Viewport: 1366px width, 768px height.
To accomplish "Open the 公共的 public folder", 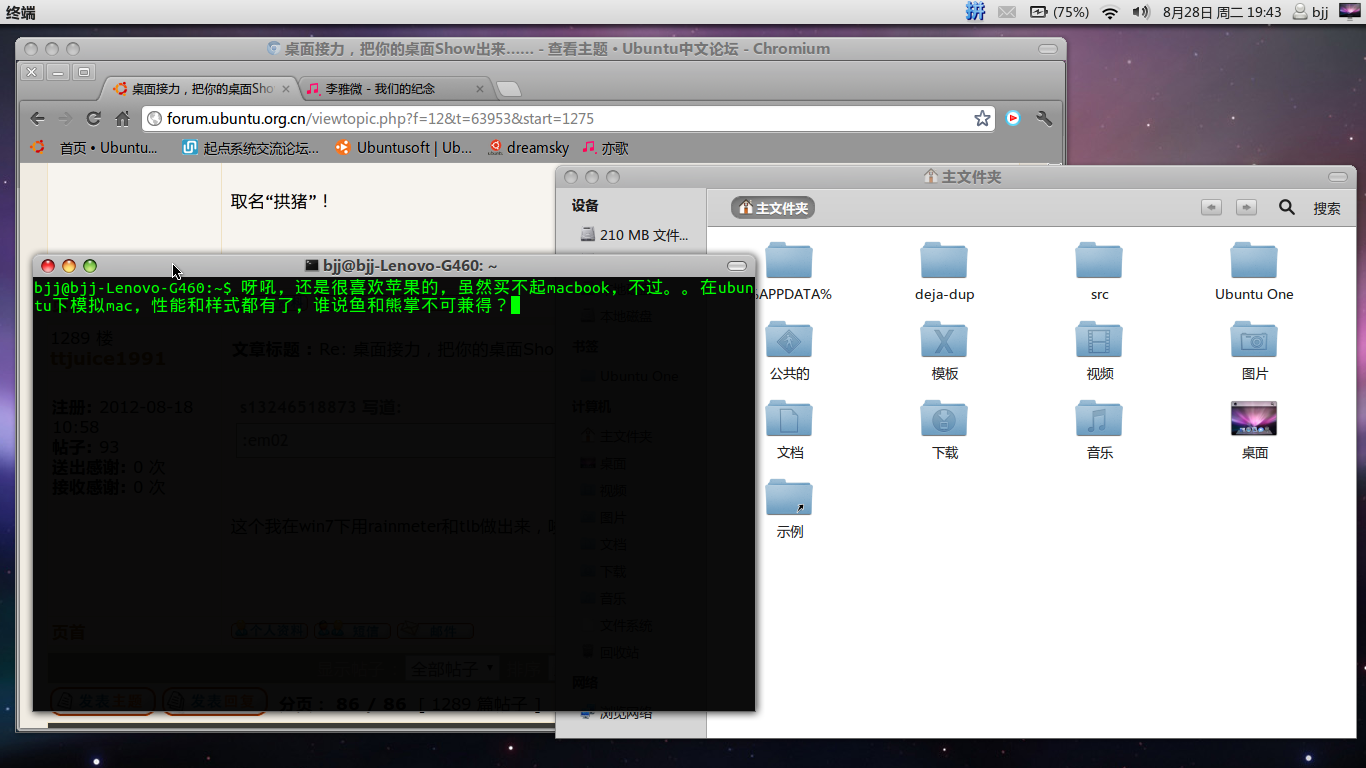I will (789, 350).
